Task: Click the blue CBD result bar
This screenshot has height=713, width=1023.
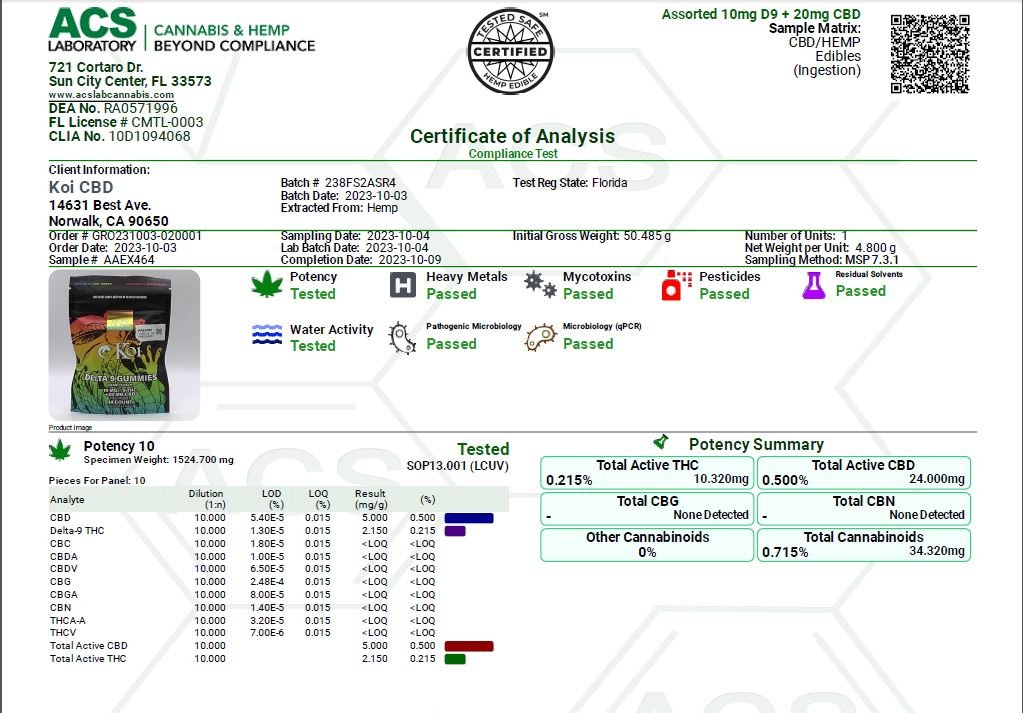Action: pyautogui.click(x=468, y=518)
